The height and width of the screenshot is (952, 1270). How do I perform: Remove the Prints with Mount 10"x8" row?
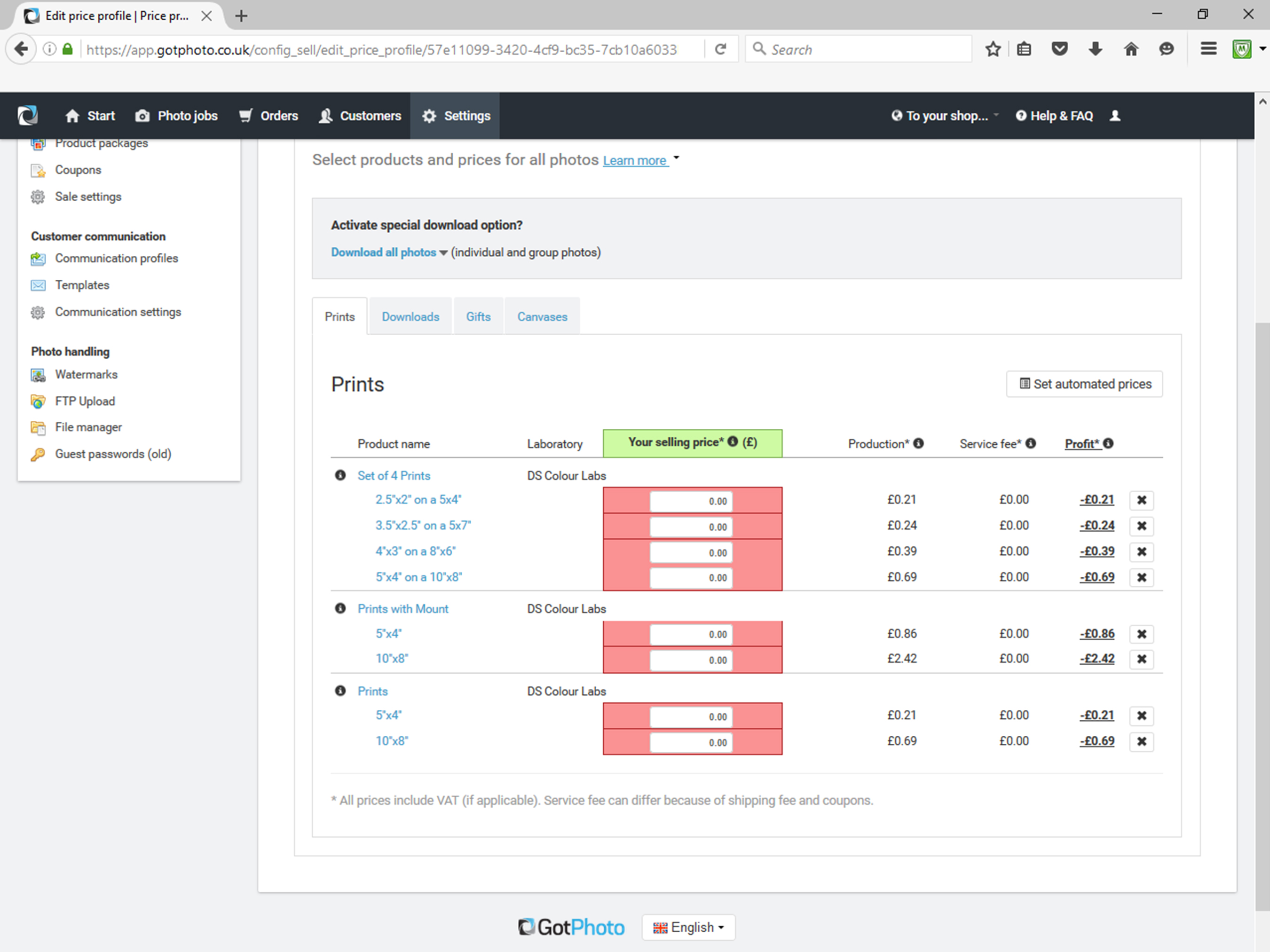(x=1141, y=659)
